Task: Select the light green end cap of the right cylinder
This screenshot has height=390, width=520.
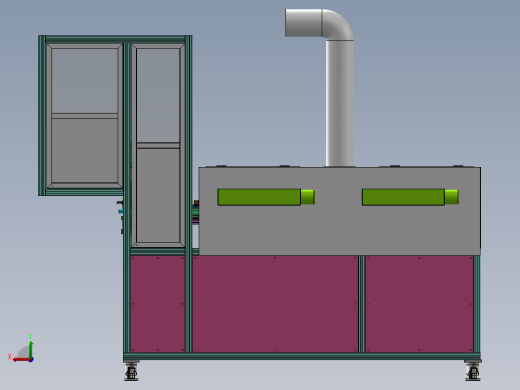Action: click(452, 197)
